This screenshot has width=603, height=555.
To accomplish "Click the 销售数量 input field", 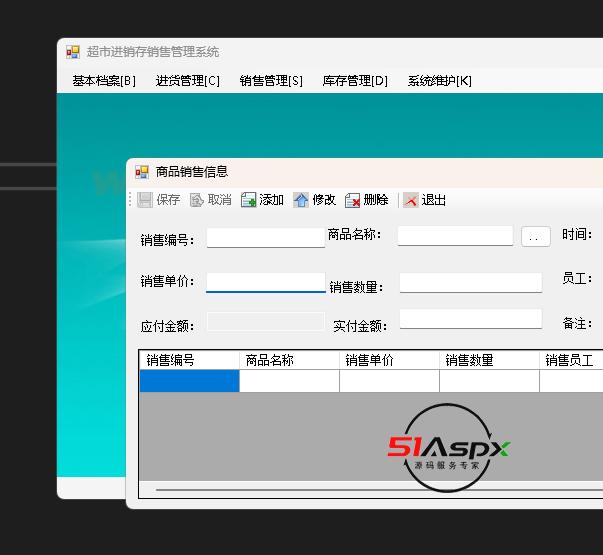I will [x=471, y=283].
